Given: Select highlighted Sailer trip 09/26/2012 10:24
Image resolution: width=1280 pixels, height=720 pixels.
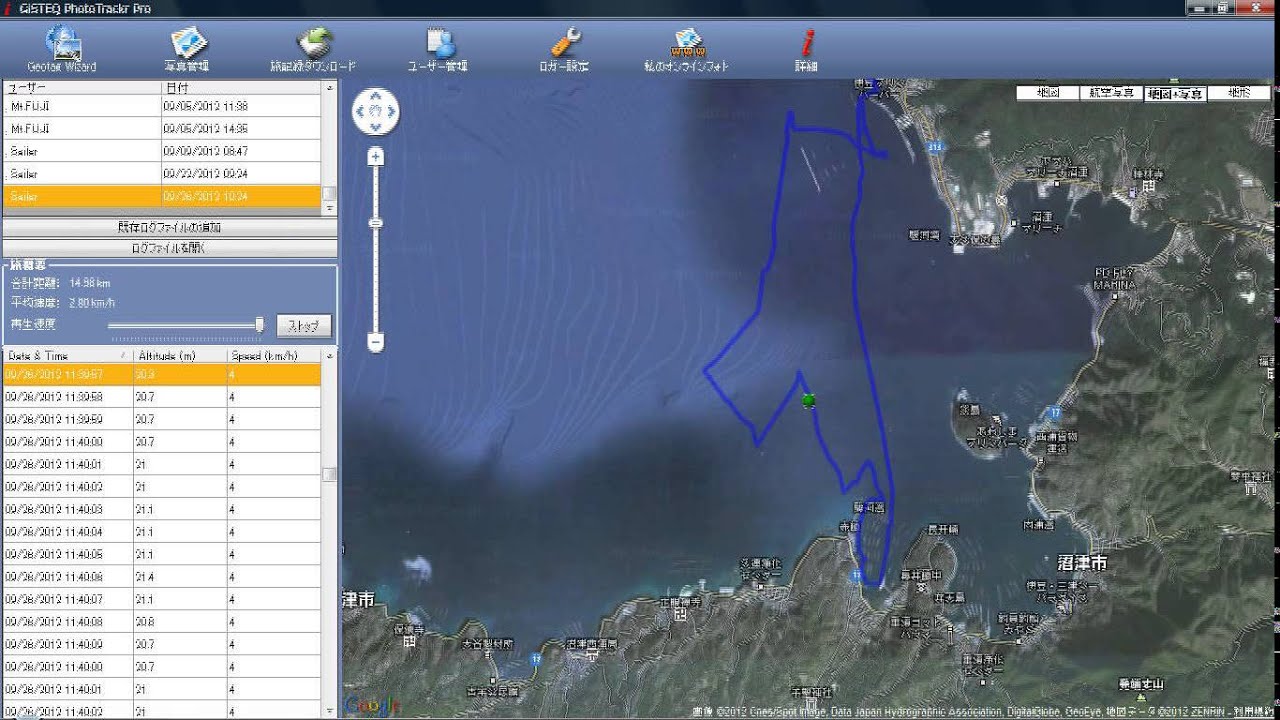Looking at the screenshot, I should (162, 197).
